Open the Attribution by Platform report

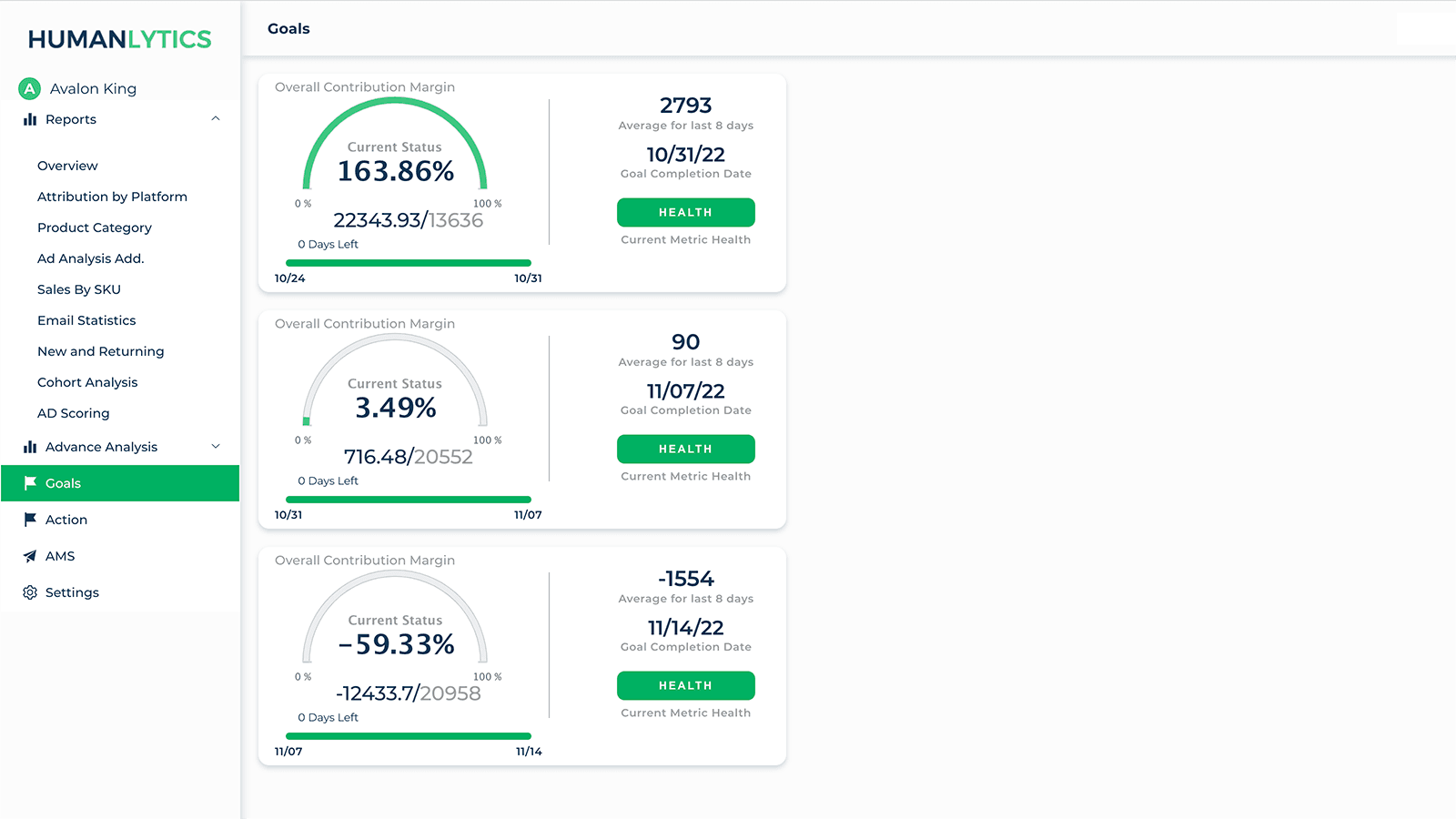click(112, 197)
